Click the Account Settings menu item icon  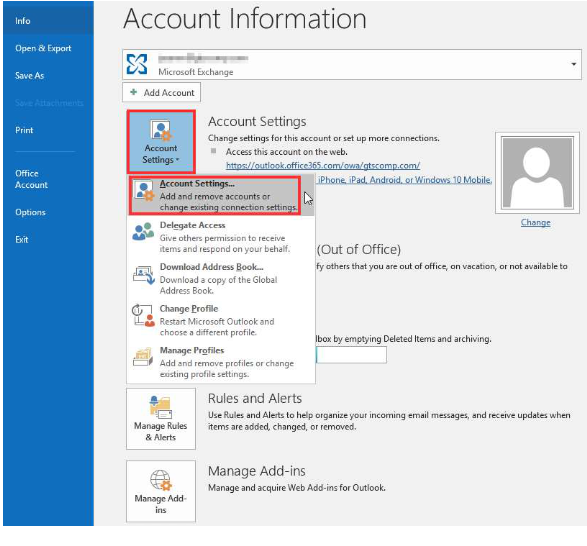click(x=144, y=191)
